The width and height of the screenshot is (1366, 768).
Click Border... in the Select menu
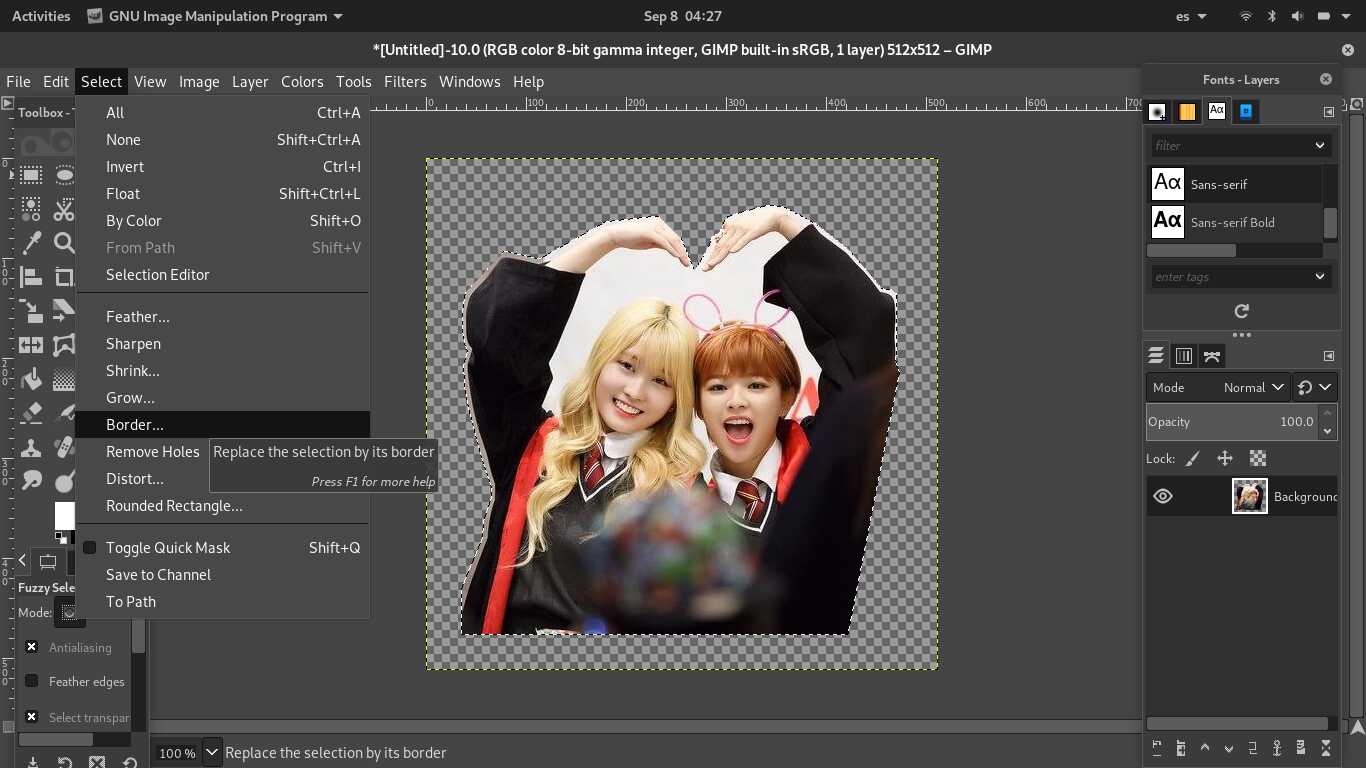point(135,424)
